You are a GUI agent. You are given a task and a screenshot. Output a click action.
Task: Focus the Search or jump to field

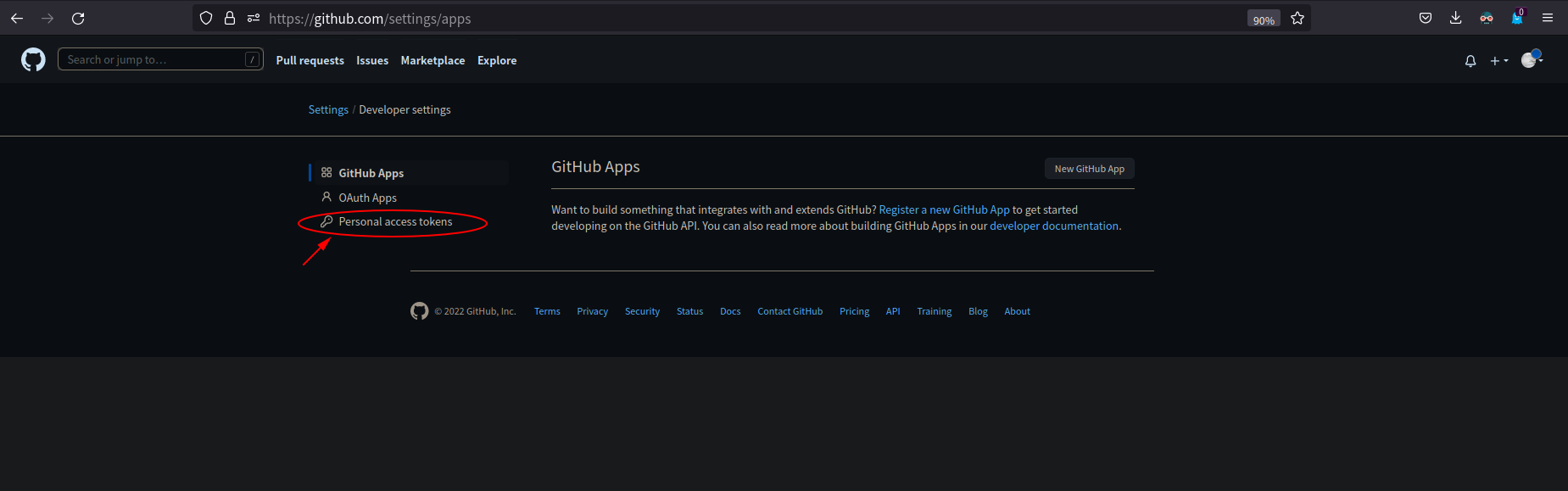(160, 59)
